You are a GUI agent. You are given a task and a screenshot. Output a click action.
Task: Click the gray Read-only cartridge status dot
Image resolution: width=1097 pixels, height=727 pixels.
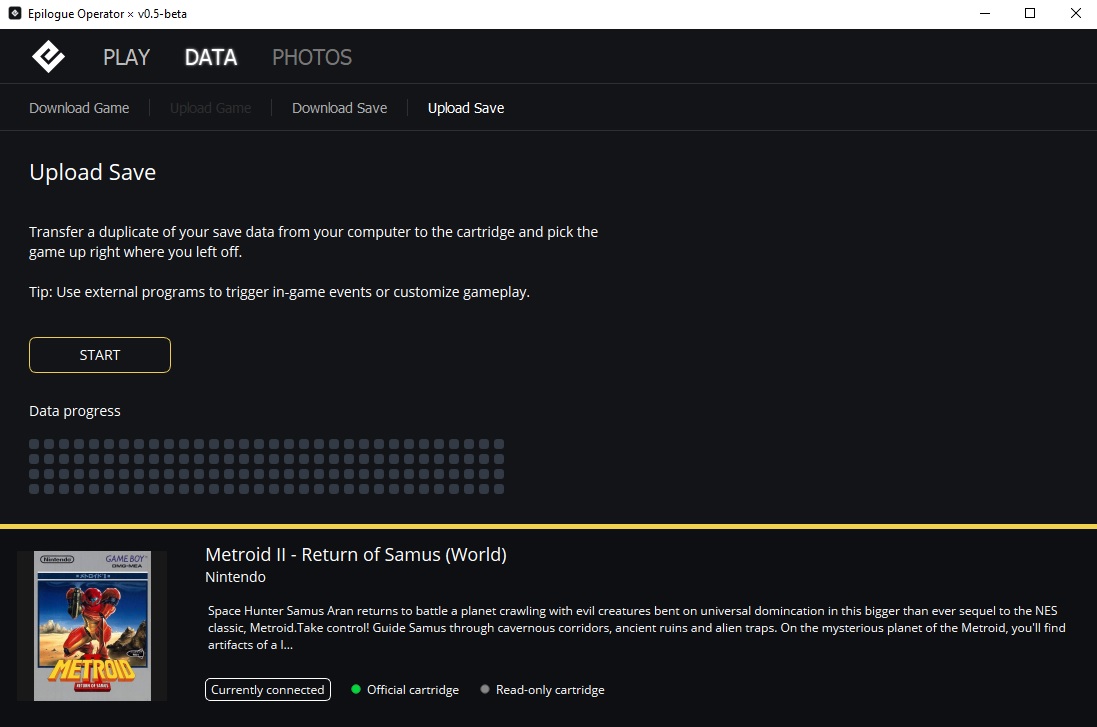point(485,689)
